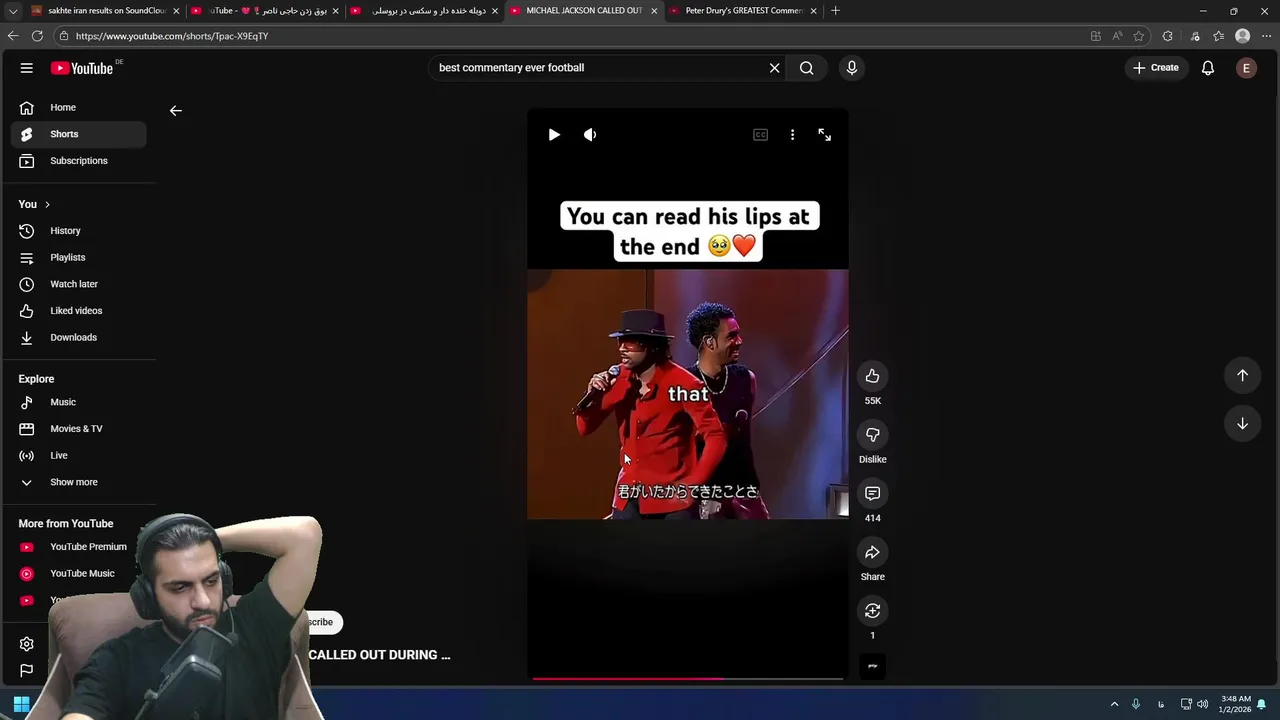Open Report history flag icon
The height and width of the screenshot is (720, 1280).
[x=27, y=670]
